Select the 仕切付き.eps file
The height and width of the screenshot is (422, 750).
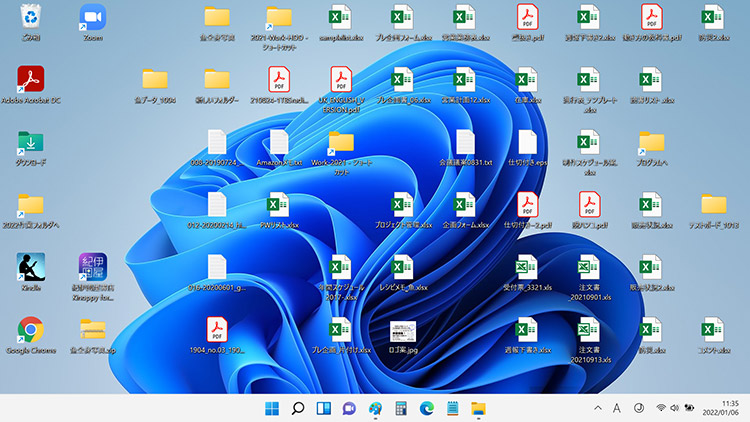[527, 143]
